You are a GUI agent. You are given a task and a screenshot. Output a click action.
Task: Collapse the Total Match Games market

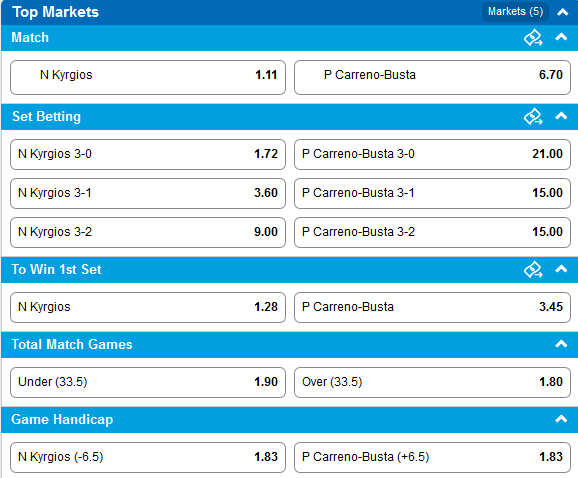[x=561, y=344]
